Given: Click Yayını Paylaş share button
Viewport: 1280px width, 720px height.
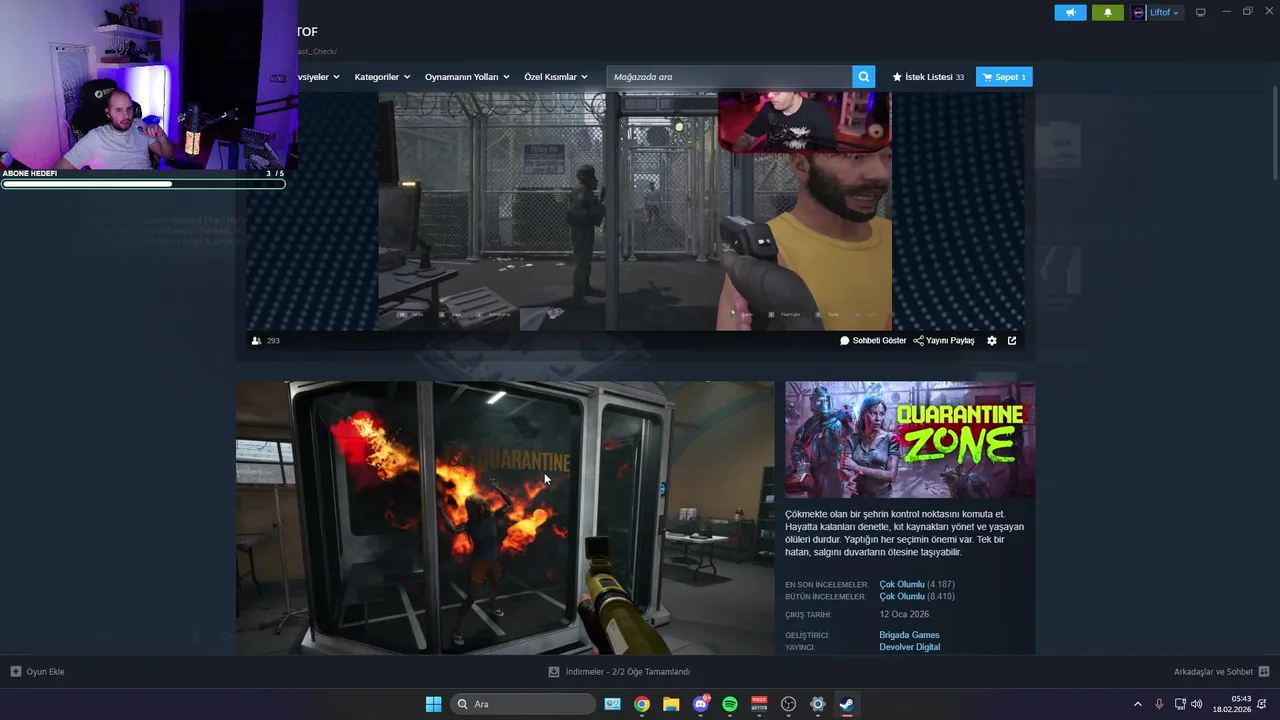Looking at the screenshot, I should (944, 341).
